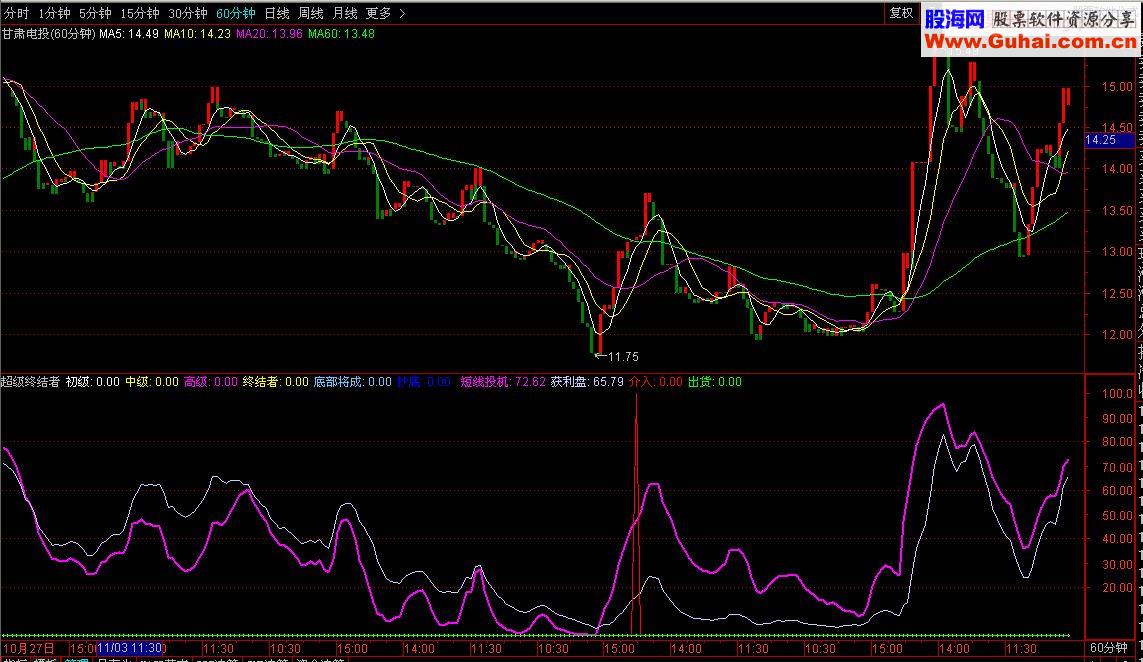Click the blue 14.25 current price tag
1143x662 pixels.
[x=1110, y=140]
